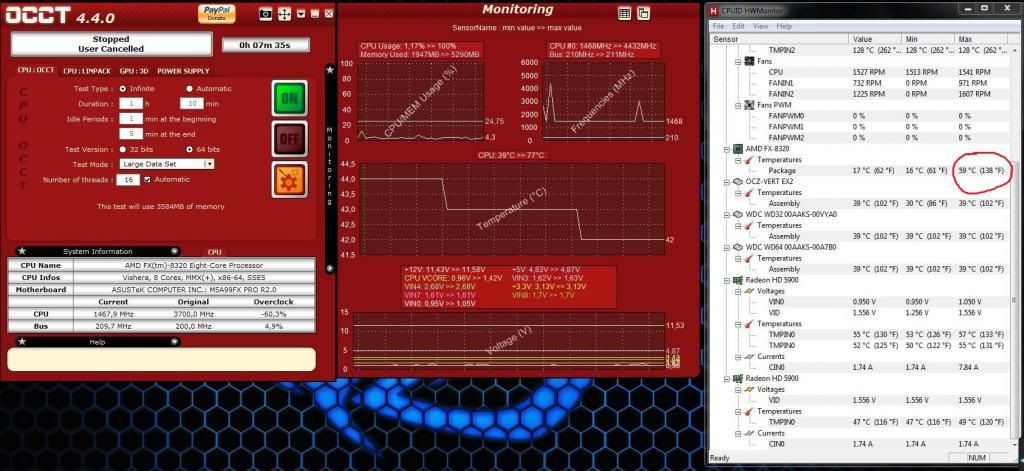Select the Infinite test type radio
Viewport: 1024px width, 471px height.
click(123, 88)
